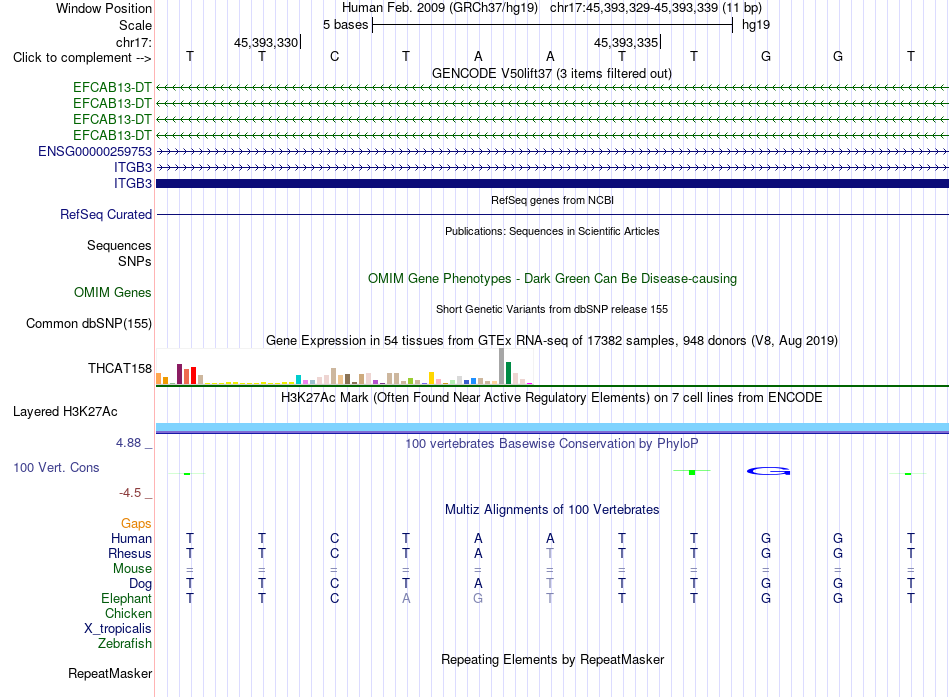Screen dimensions: 950x697
Task: Open the H3K27Ac Mark ENCODE title
Action: click(x=552, y=398)
